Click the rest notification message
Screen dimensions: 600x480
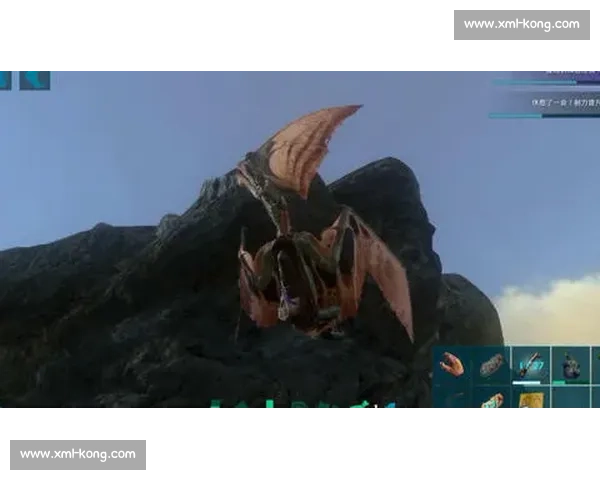[x=566, y=103]
